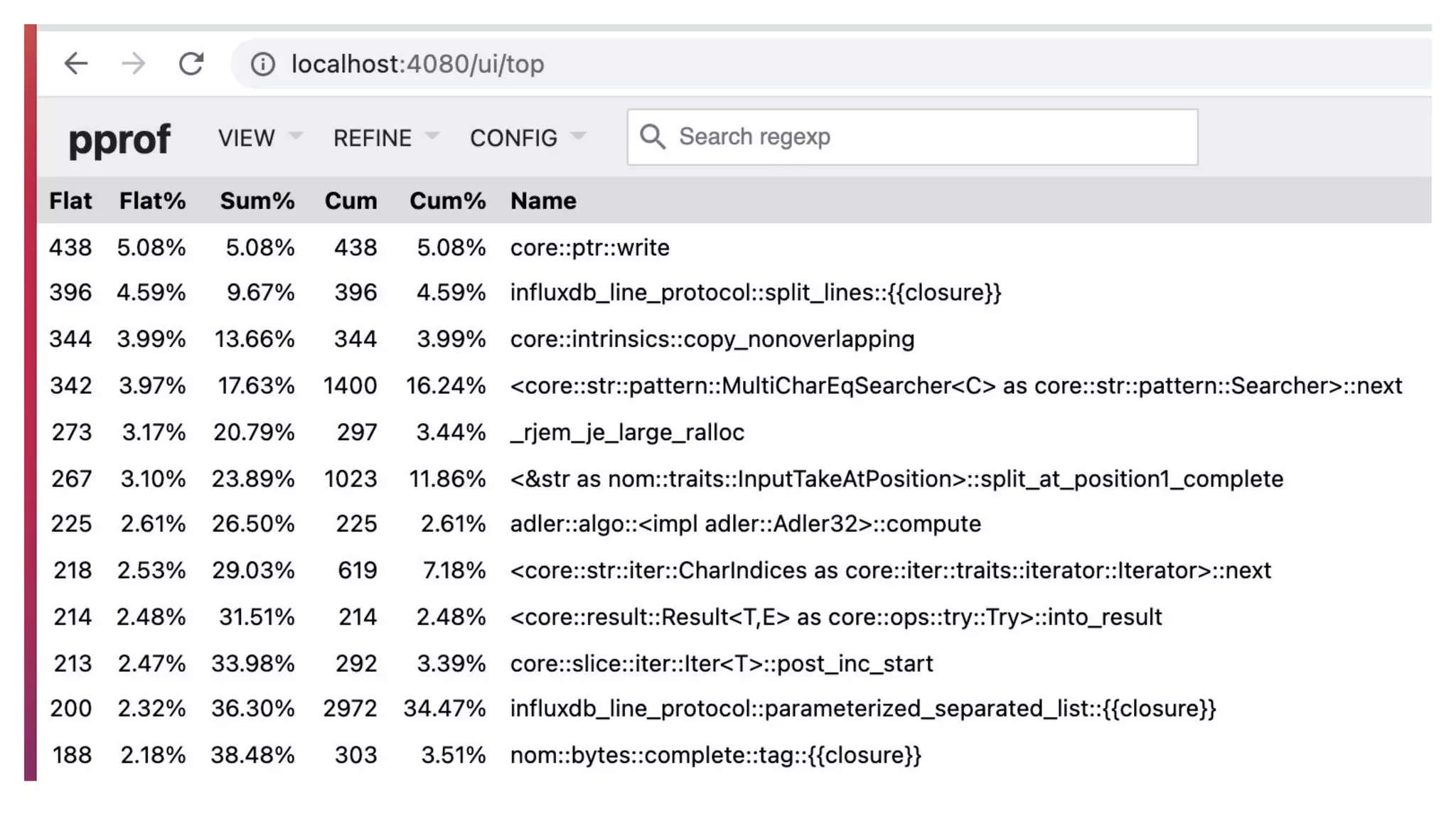Click the browser forward arrow

click(133, 64)
